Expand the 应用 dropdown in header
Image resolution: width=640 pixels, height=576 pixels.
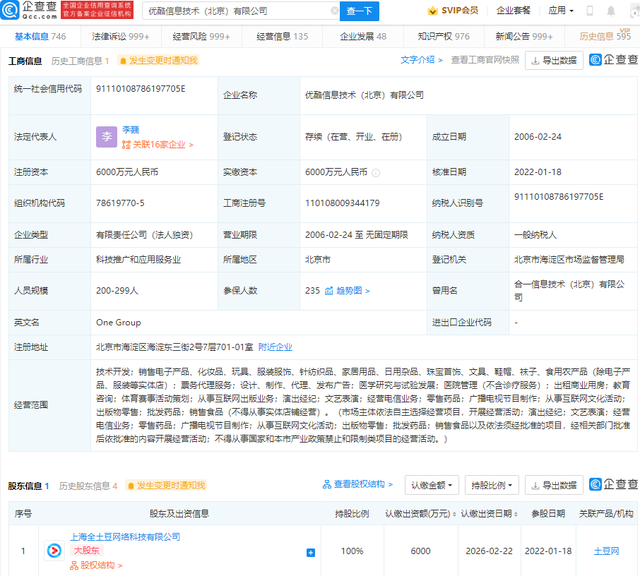pos(560,11)
